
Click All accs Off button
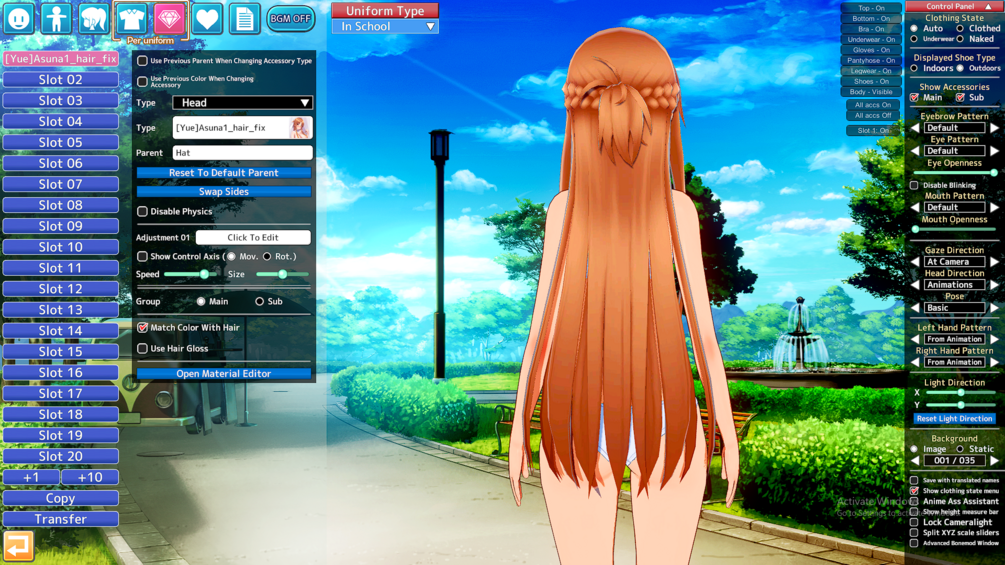(x=873, y=115)
